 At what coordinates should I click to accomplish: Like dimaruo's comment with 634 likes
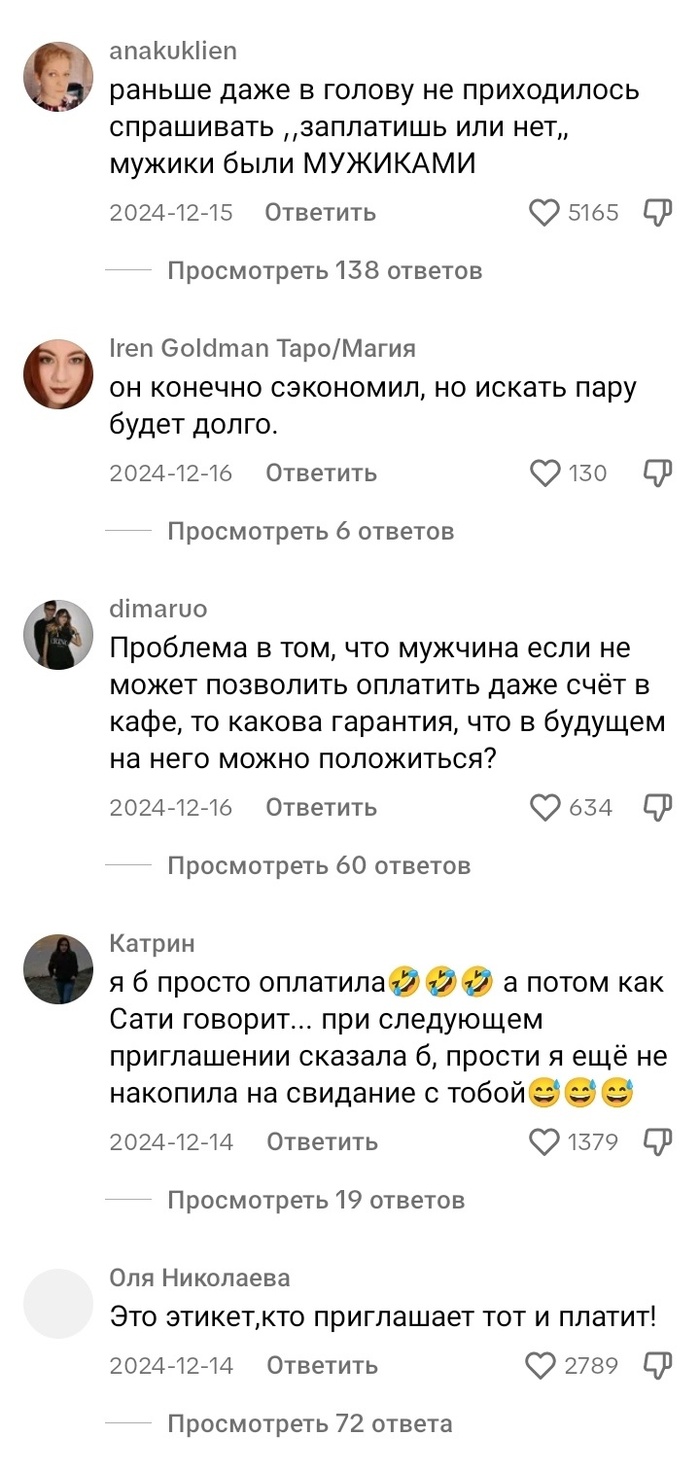[x=544, y=807]
